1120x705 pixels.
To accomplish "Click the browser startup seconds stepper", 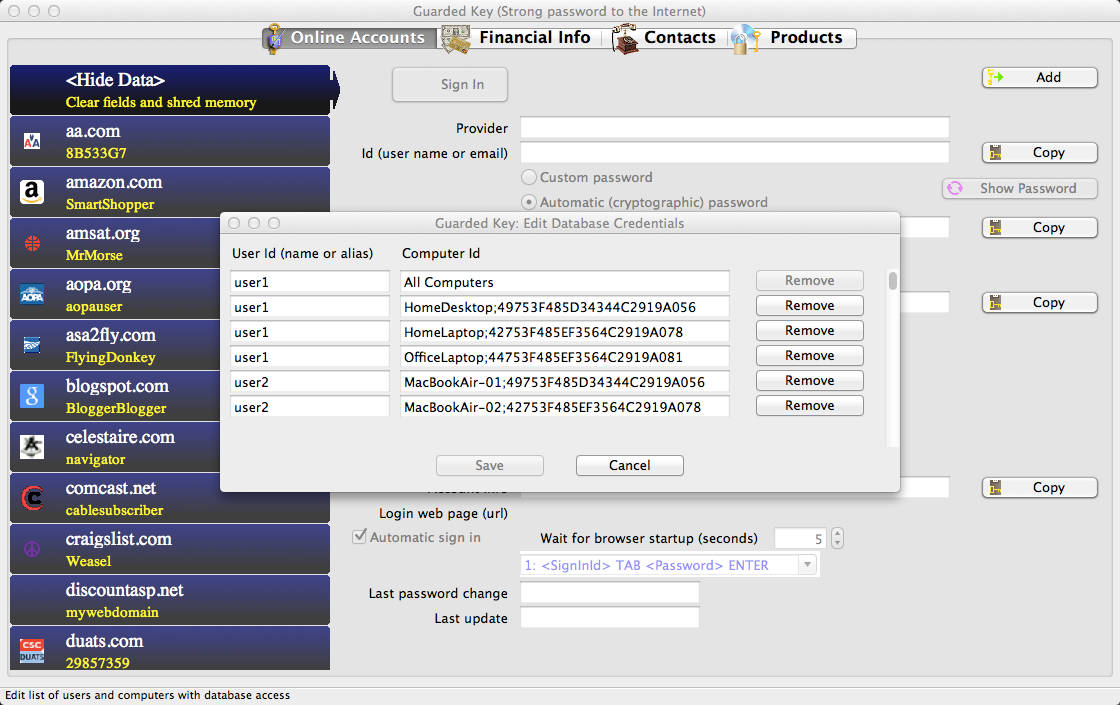I will tap(837, 538).
